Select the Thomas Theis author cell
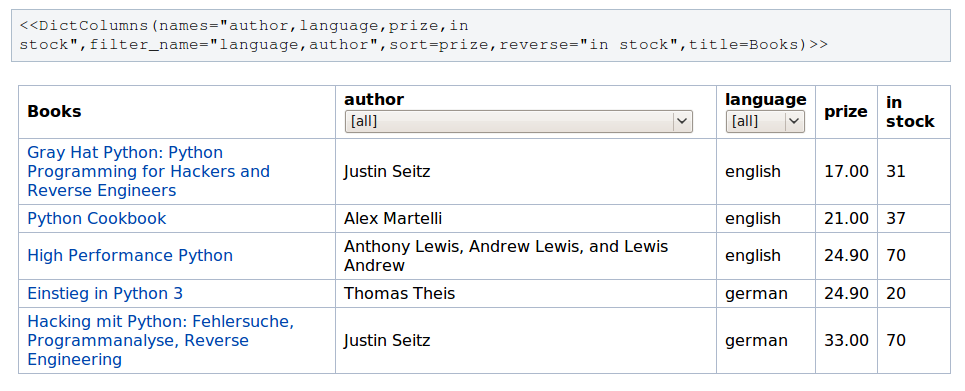 click(x=399, y=293)
